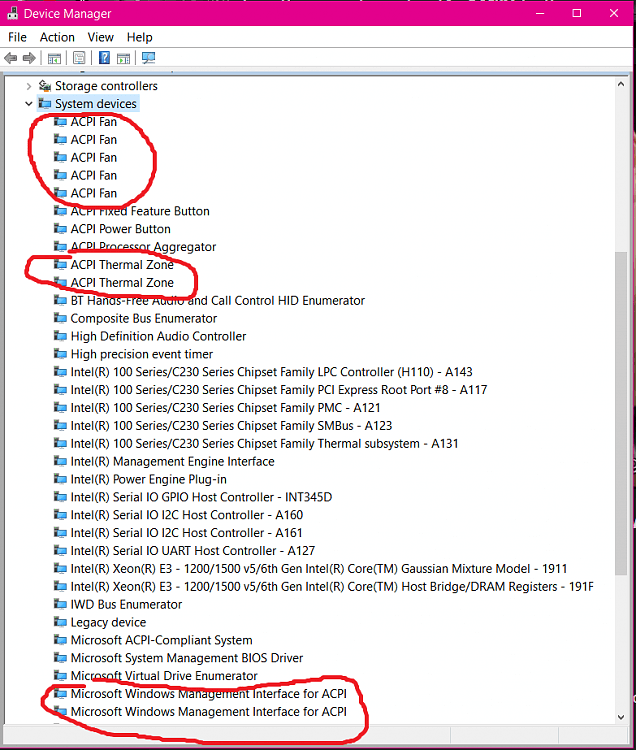Click device icon beside IWD Bus Enumerator

pos(60,604)
